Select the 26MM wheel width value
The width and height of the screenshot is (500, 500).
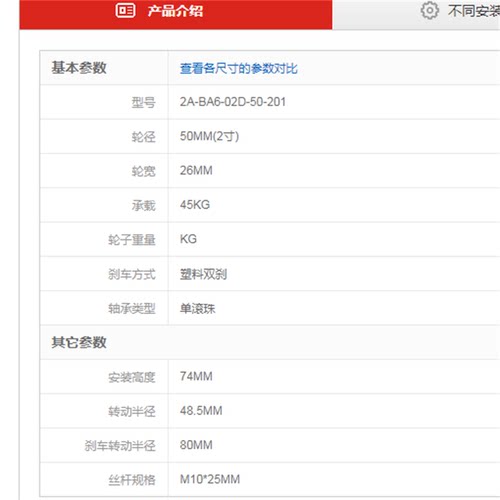pyautogui.click(x=196, y=170)
